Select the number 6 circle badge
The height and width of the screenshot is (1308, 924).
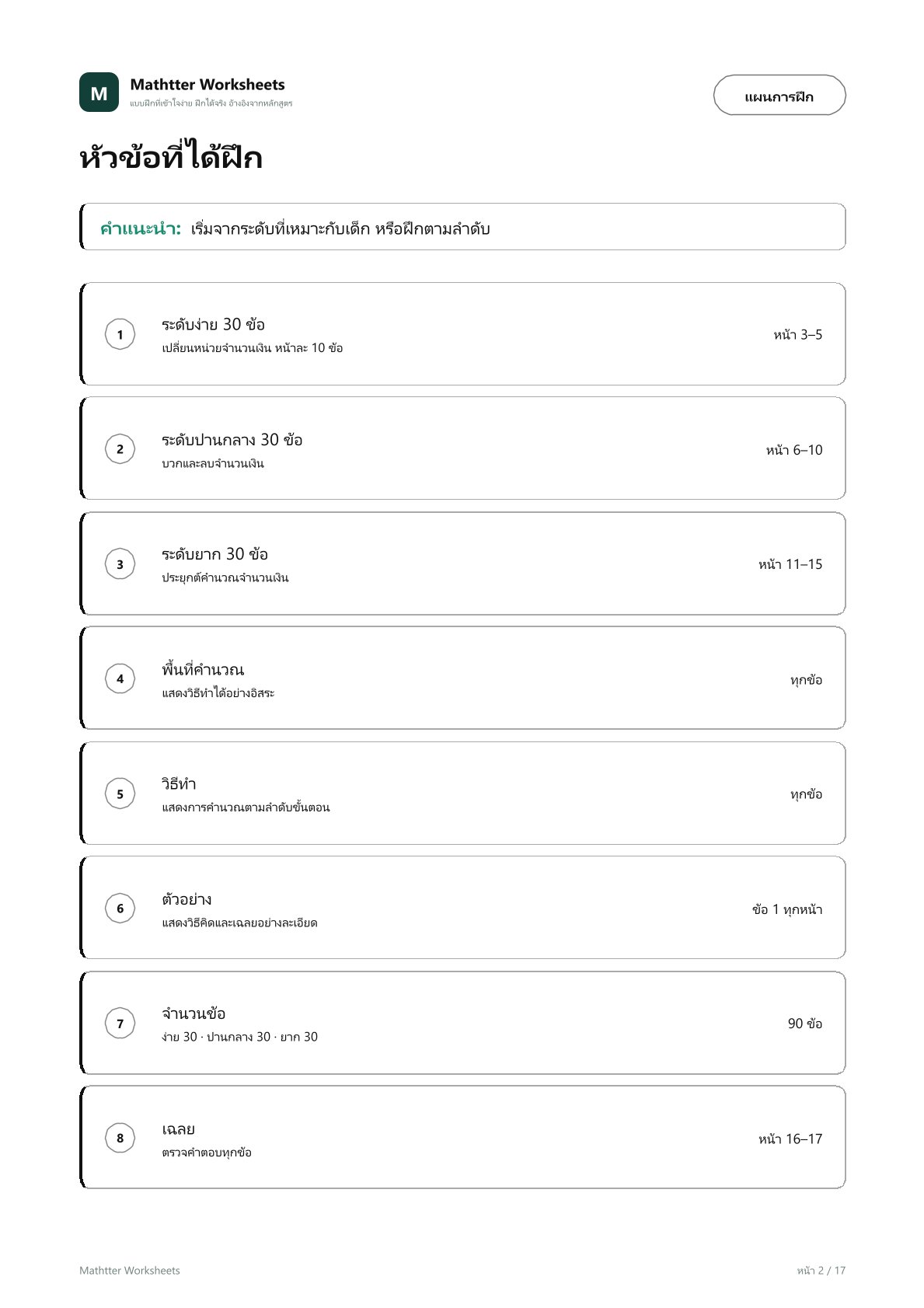(x=120, y=908)
